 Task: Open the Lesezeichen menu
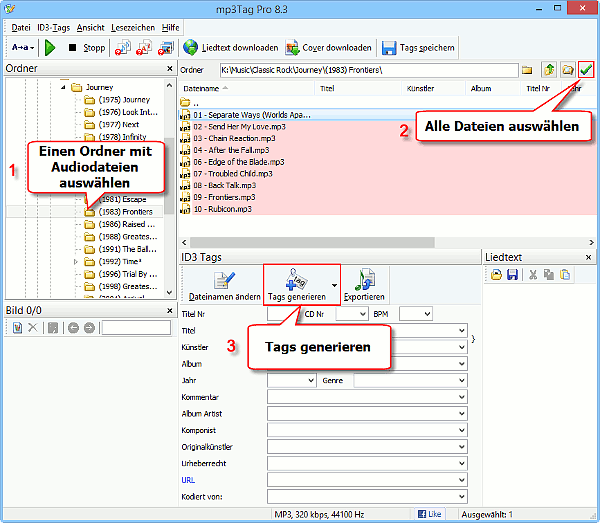click(133, 28)
